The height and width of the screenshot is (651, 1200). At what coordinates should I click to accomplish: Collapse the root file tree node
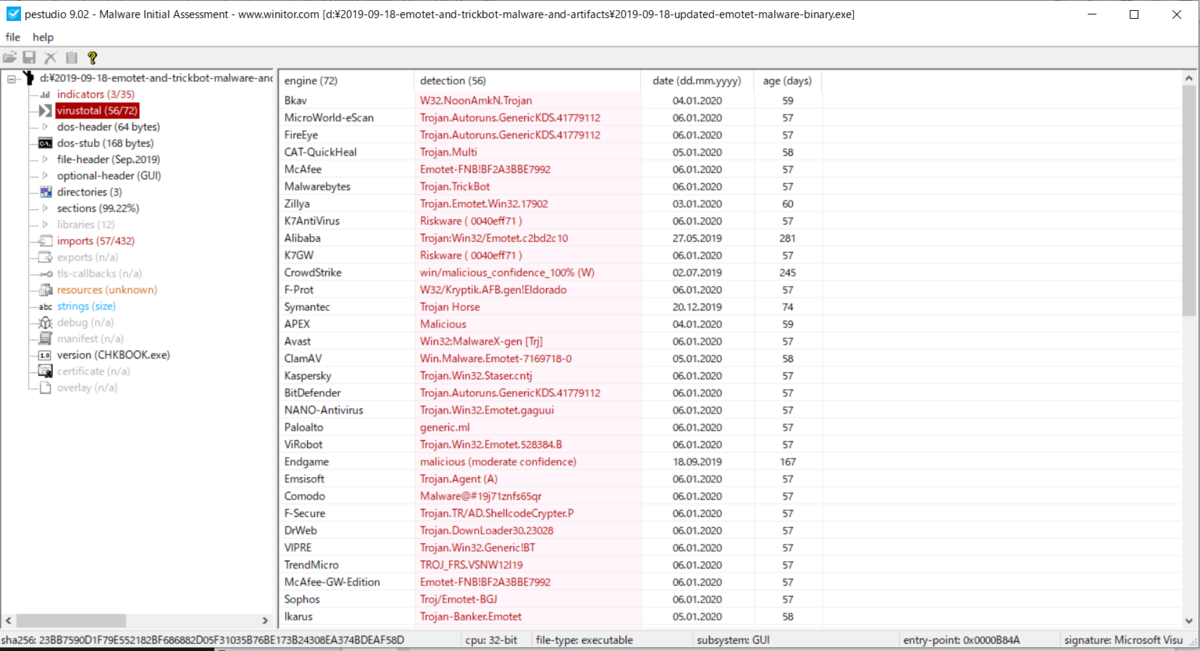pos(10,78)
